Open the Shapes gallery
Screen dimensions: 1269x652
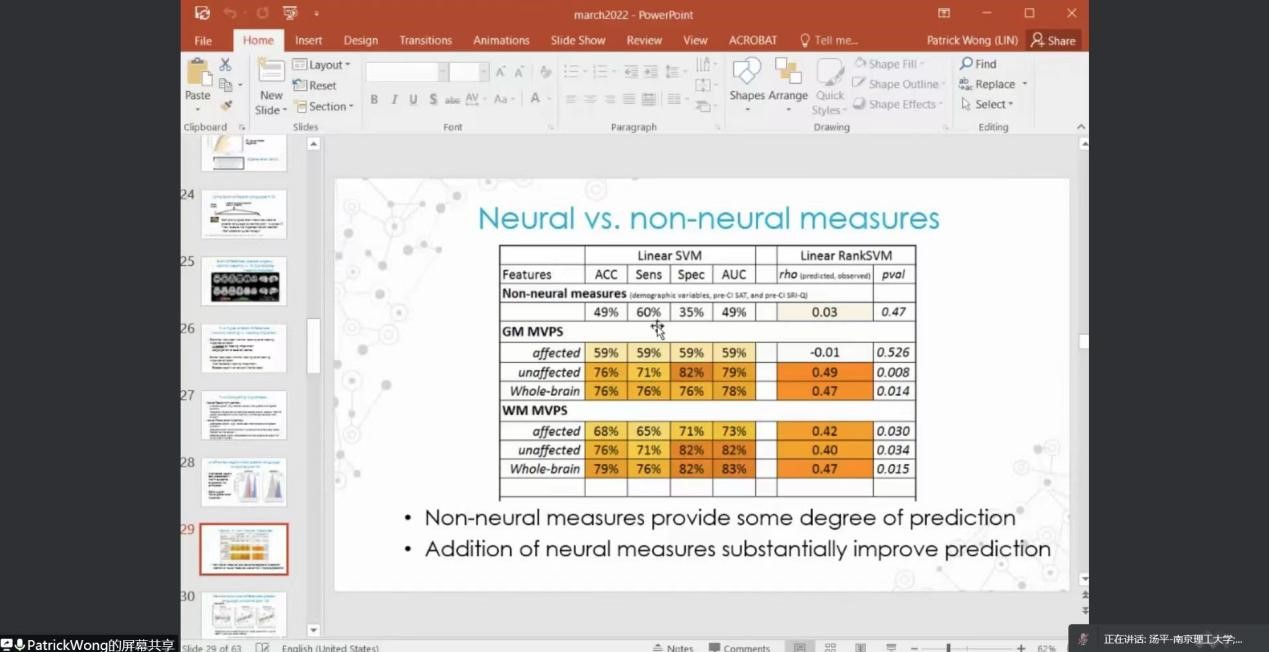pos(747,78)
